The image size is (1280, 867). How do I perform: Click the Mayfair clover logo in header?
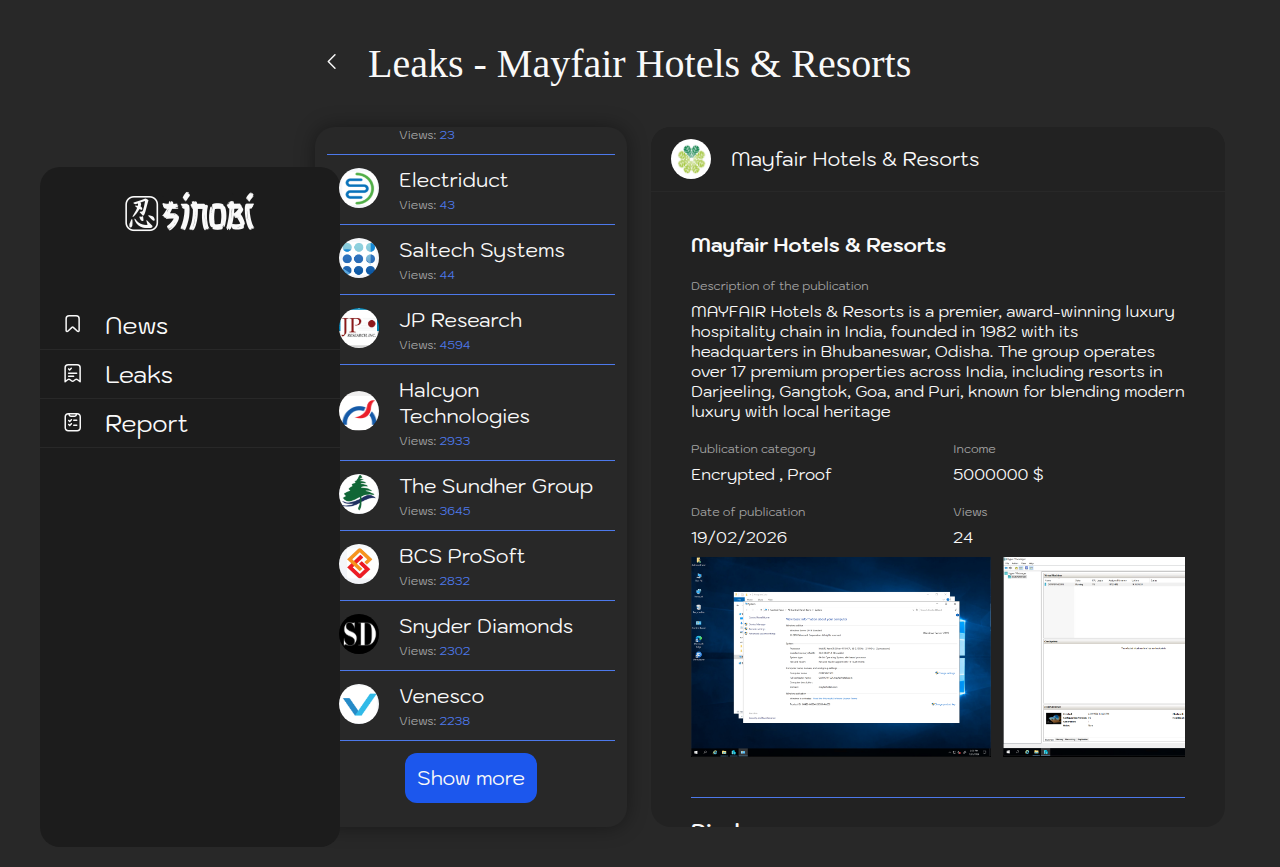[691, 159]
